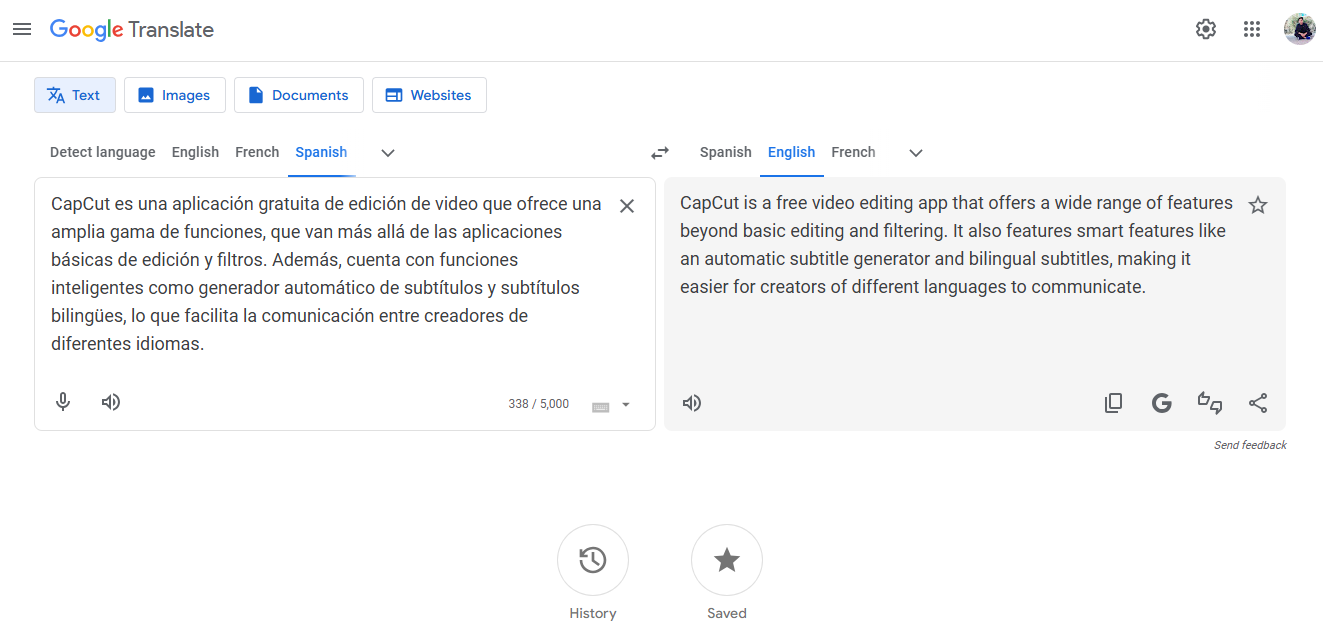Image resolution: width=1323 pixels, height=628 pixels.
Task: Open the main navigation menu
Action: 22,29
